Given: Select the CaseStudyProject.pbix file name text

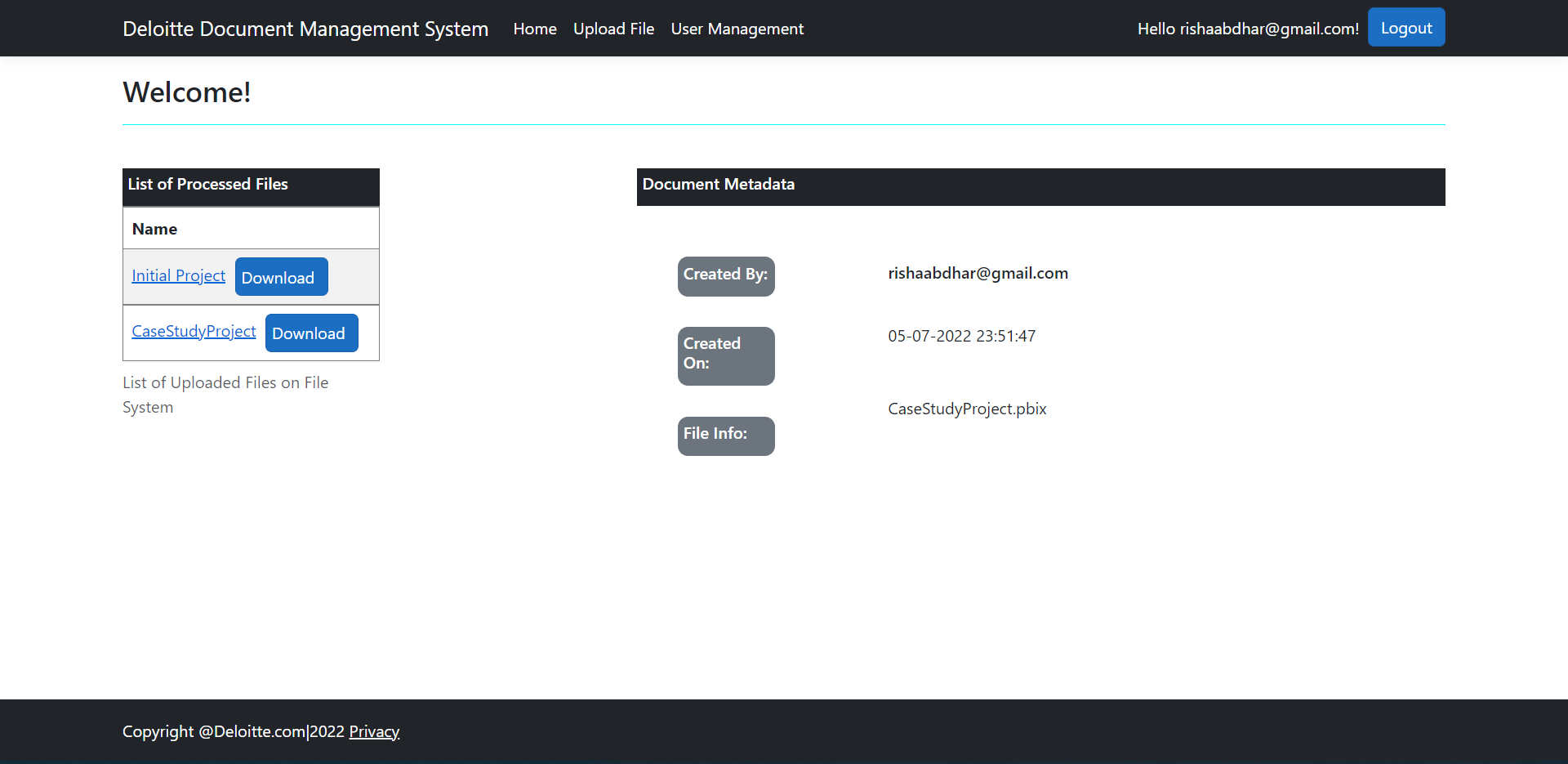Looking at the screenshot, I should click(967, 409).
